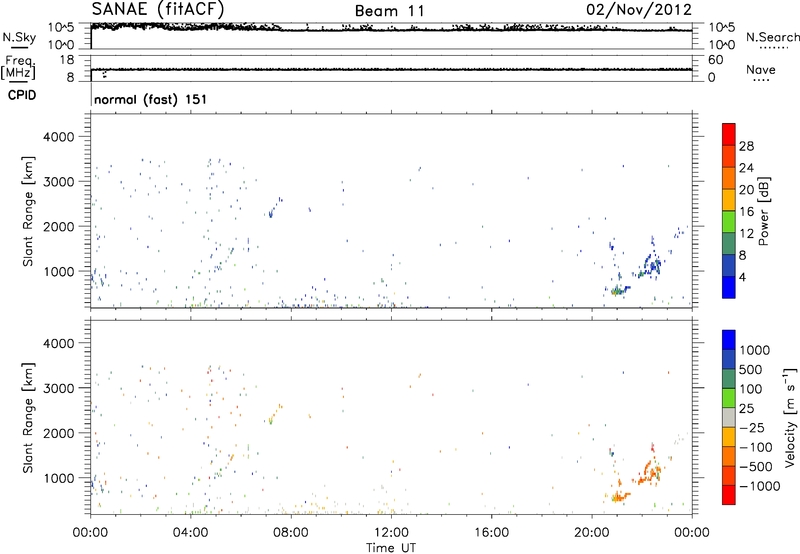Click the 2000 tick on velocity panel axis
Image resolution: width=800 pixels, height=554 pixels.
(58, 433)
